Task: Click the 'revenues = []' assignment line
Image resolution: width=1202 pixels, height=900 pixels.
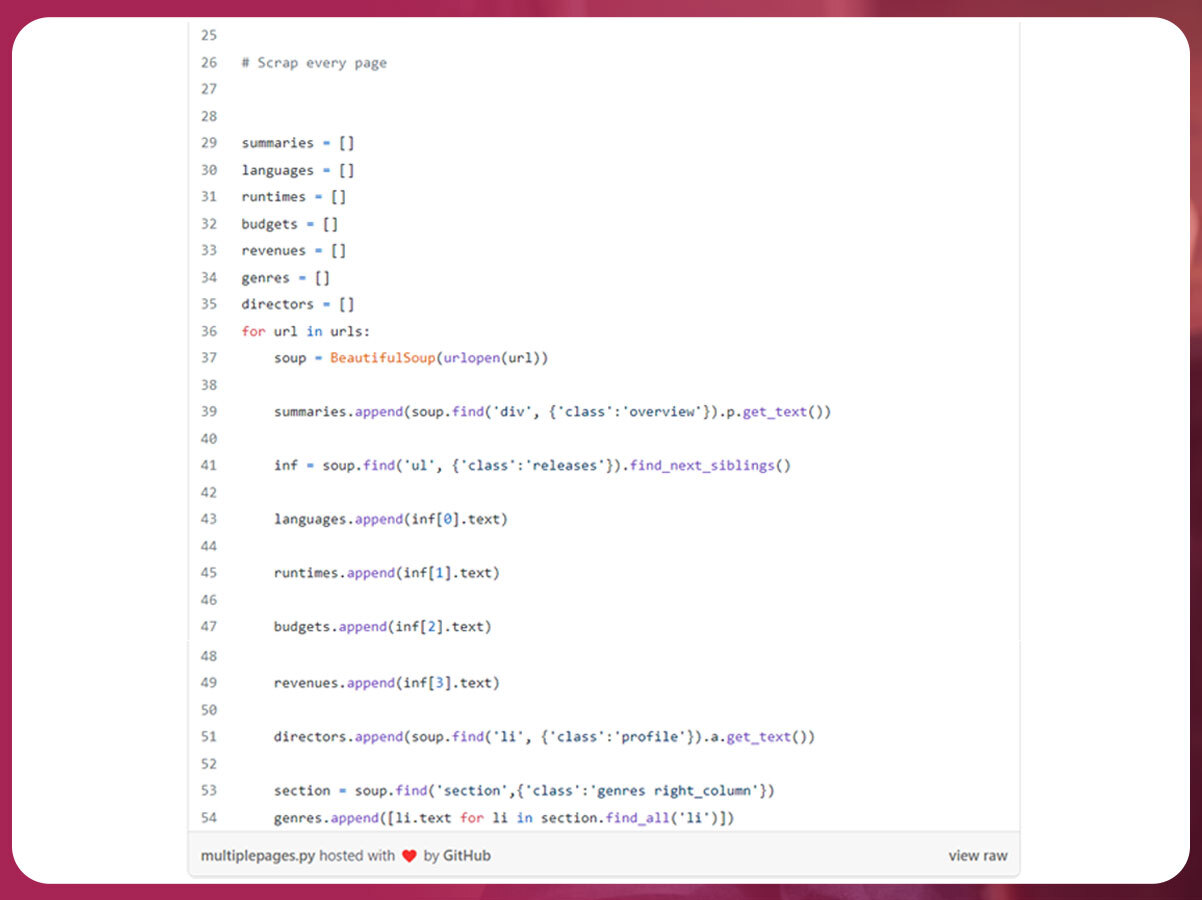Action: pyautogui.click(x=293, y=250)
